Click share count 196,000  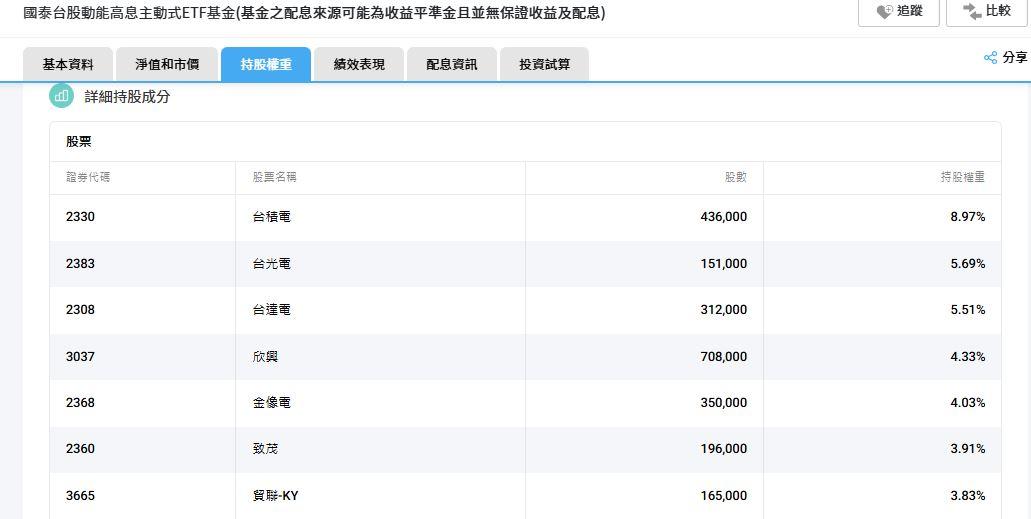tap(724, 449)
